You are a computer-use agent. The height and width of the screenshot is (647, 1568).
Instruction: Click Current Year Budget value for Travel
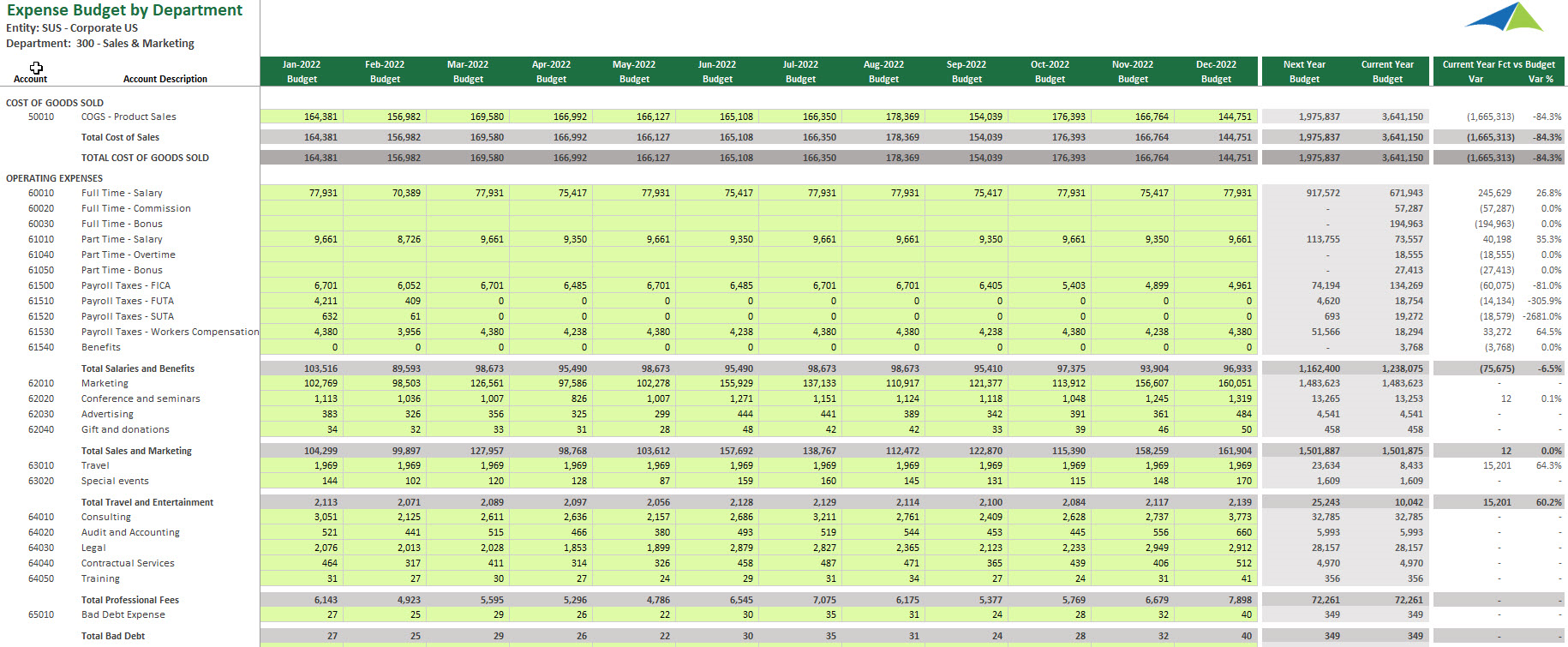[1411, 465]
